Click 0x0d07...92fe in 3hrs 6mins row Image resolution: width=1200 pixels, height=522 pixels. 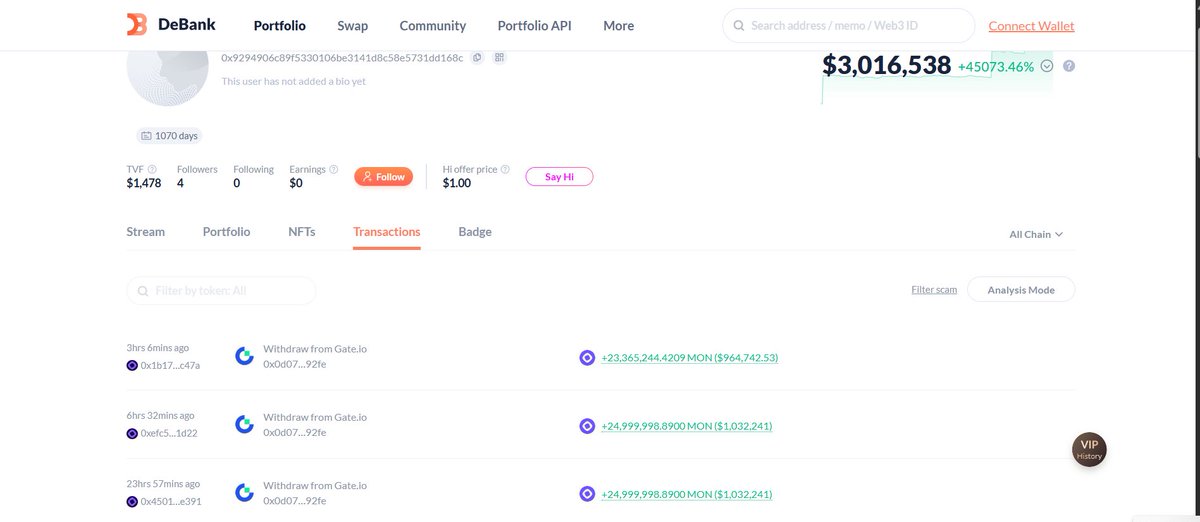click(x=295, y=364)
